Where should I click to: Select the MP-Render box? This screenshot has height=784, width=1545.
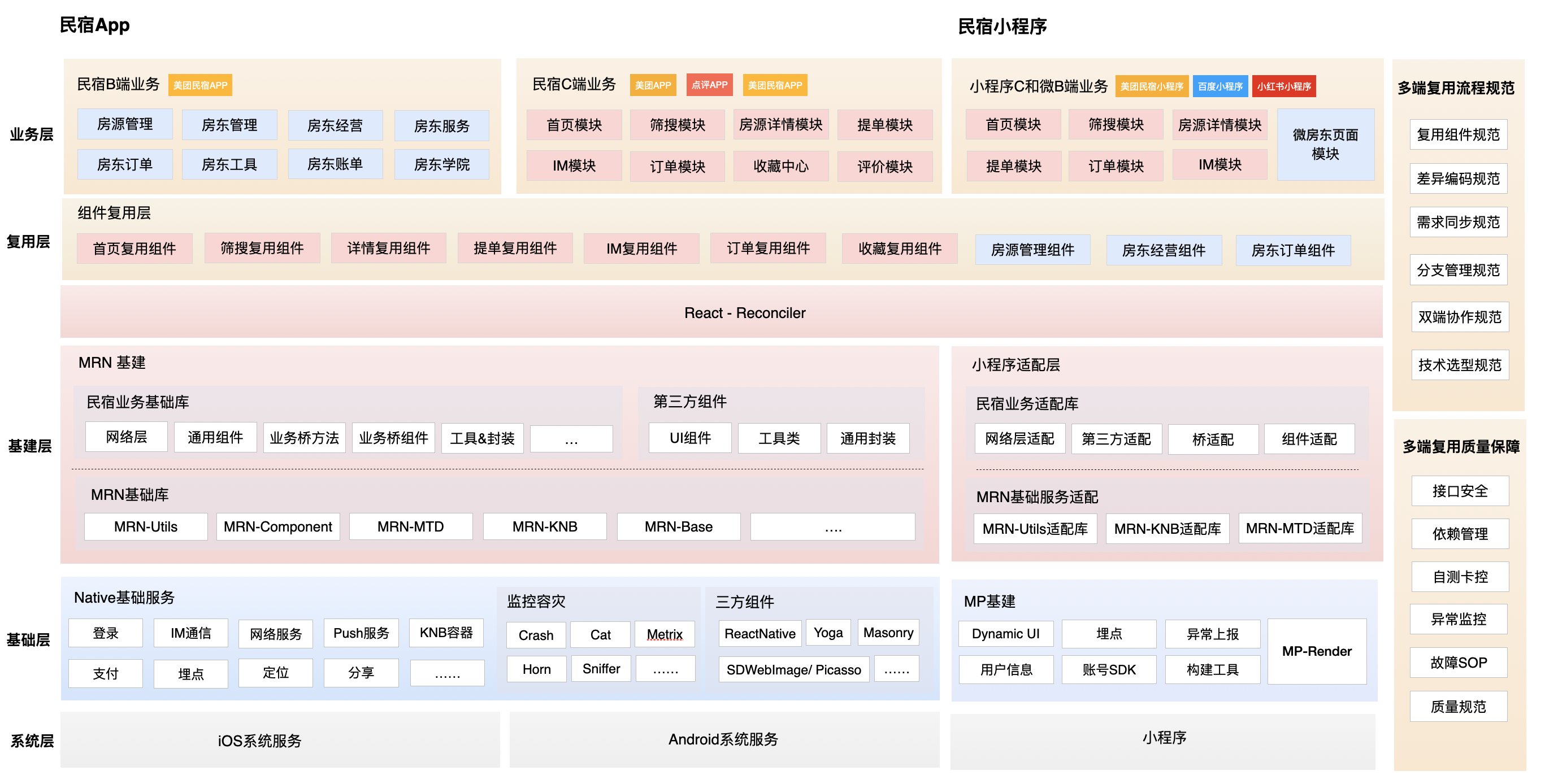coord(1317,651)
